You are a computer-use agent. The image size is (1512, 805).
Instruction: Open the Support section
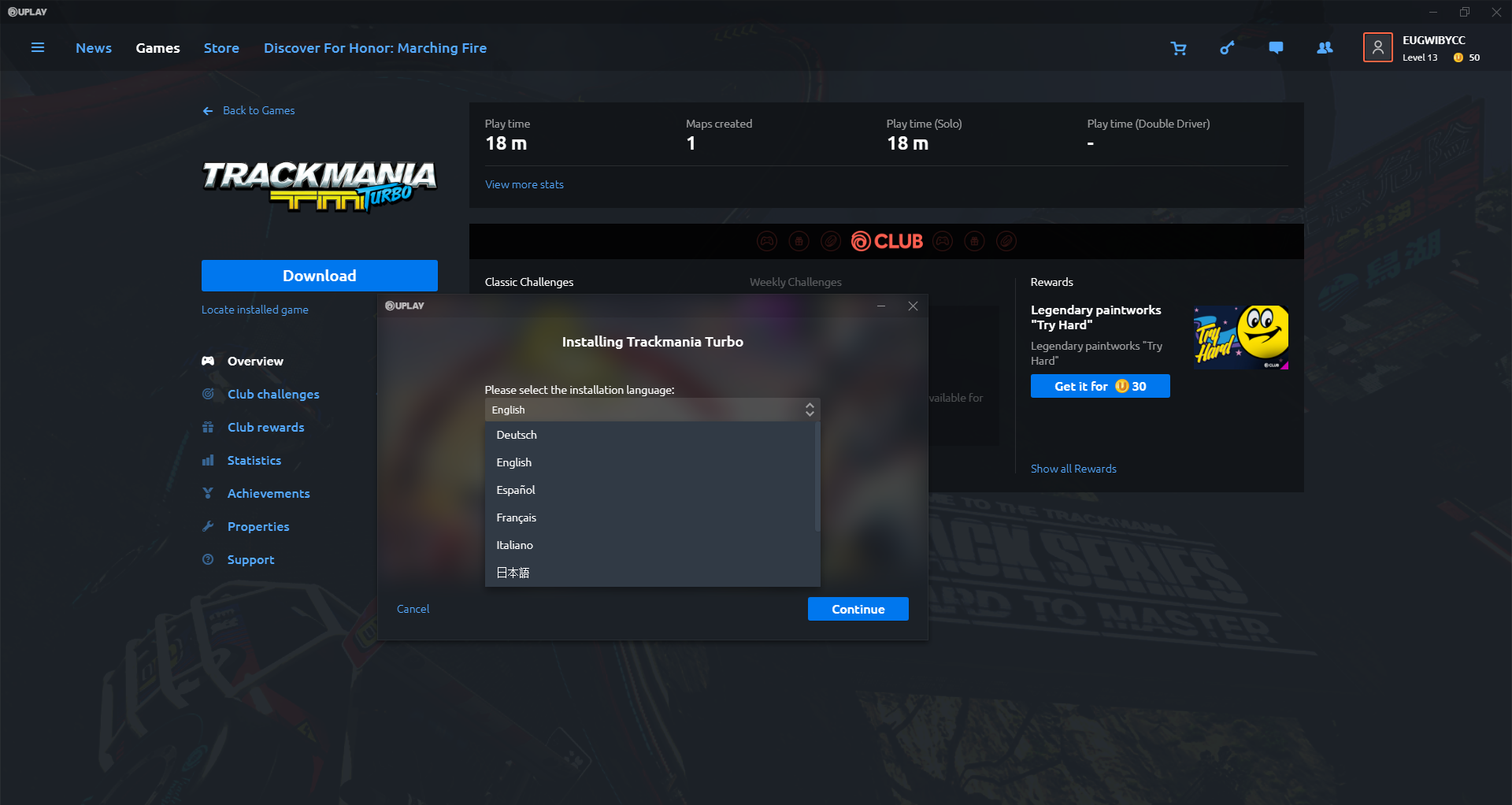[x=250, y=559]
